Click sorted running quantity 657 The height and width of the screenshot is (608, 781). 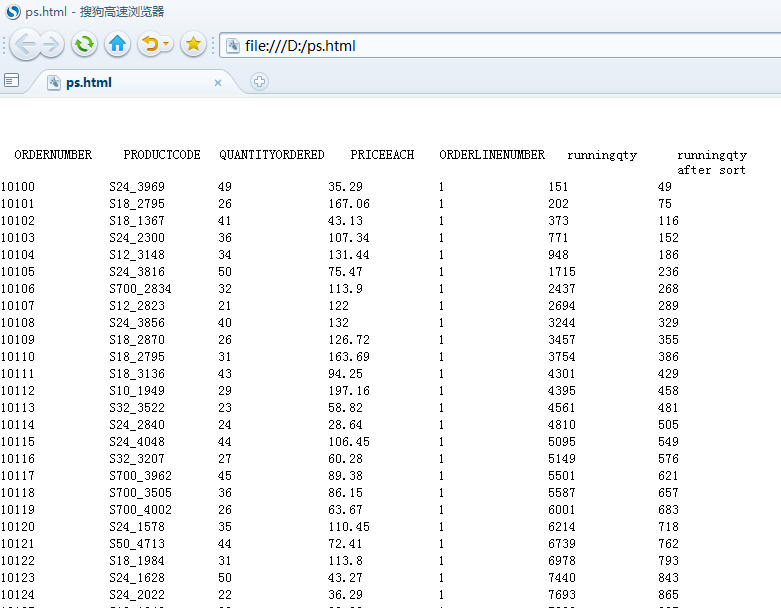pos(668,492)
